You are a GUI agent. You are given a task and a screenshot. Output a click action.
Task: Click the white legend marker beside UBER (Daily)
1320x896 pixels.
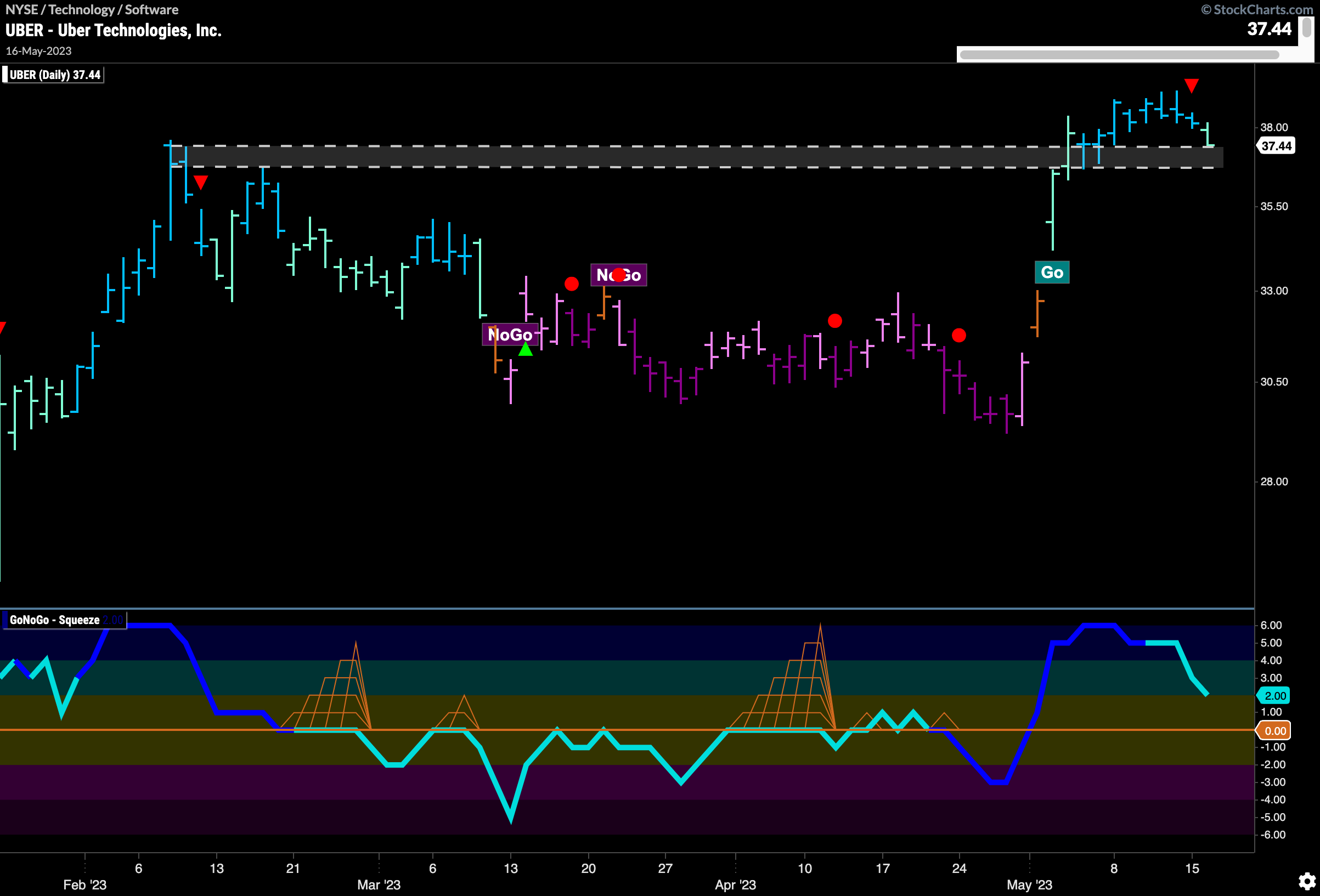click(4, 75)
